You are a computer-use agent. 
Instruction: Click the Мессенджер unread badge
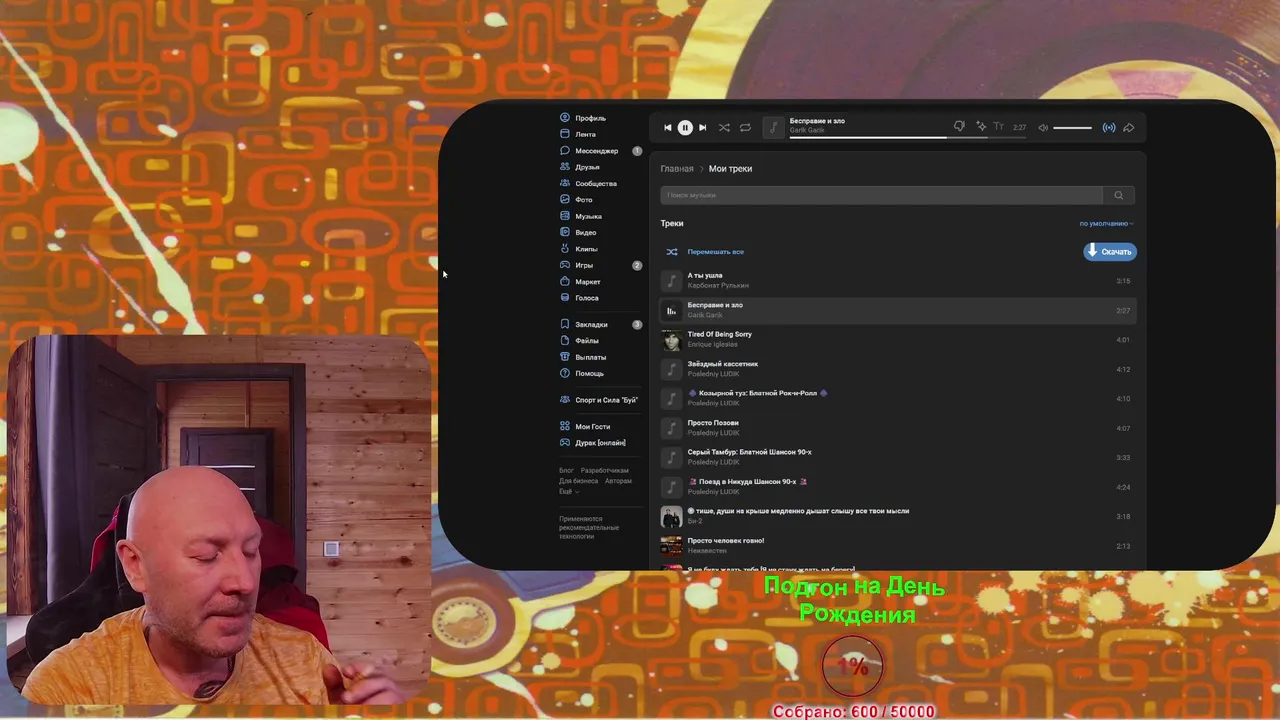(637, 151)
